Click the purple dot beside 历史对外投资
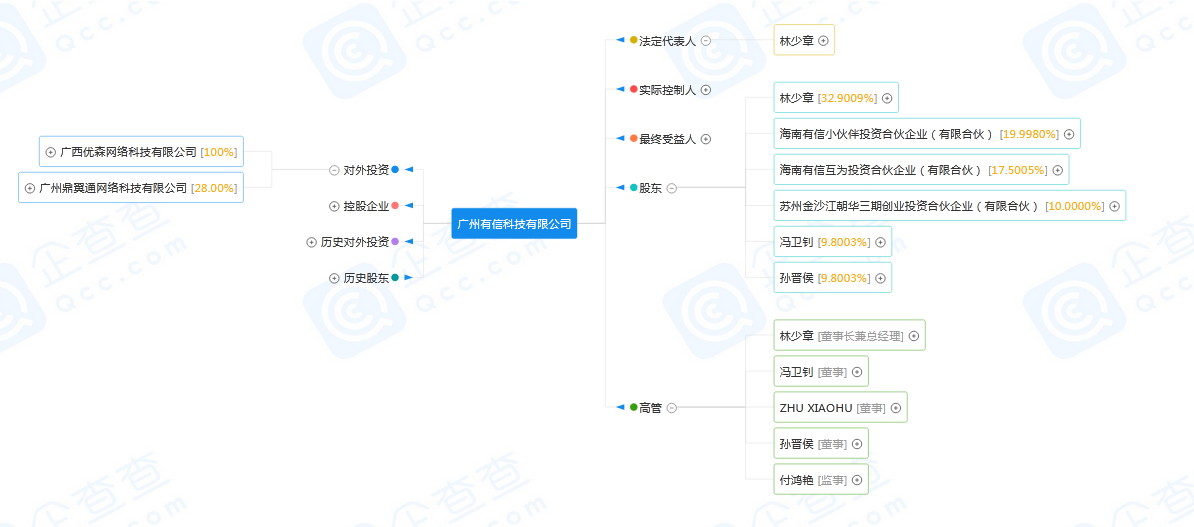The image size is (1194, 527). [x=395, y=241]
